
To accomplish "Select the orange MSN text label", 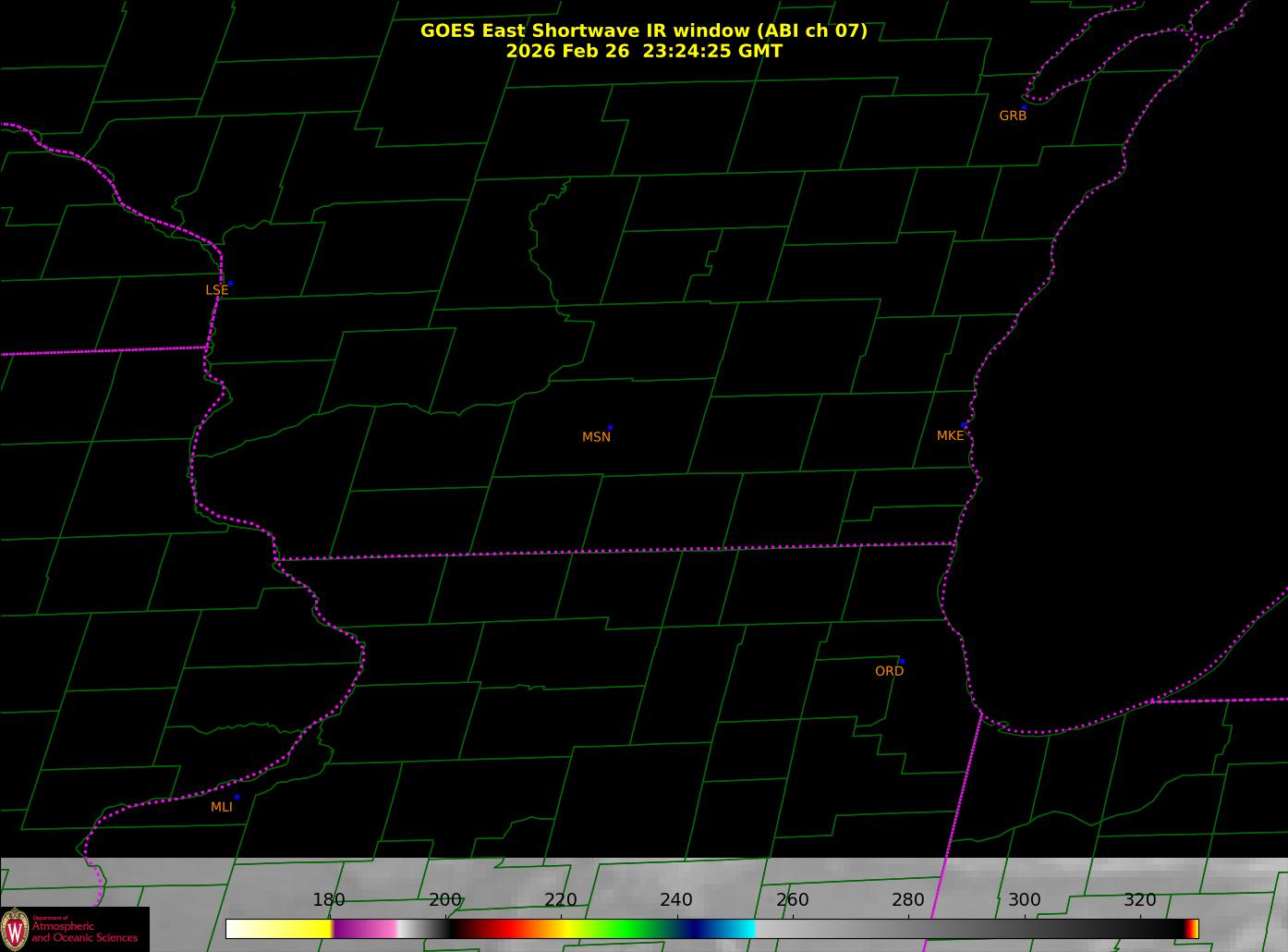I will point(596,437).
